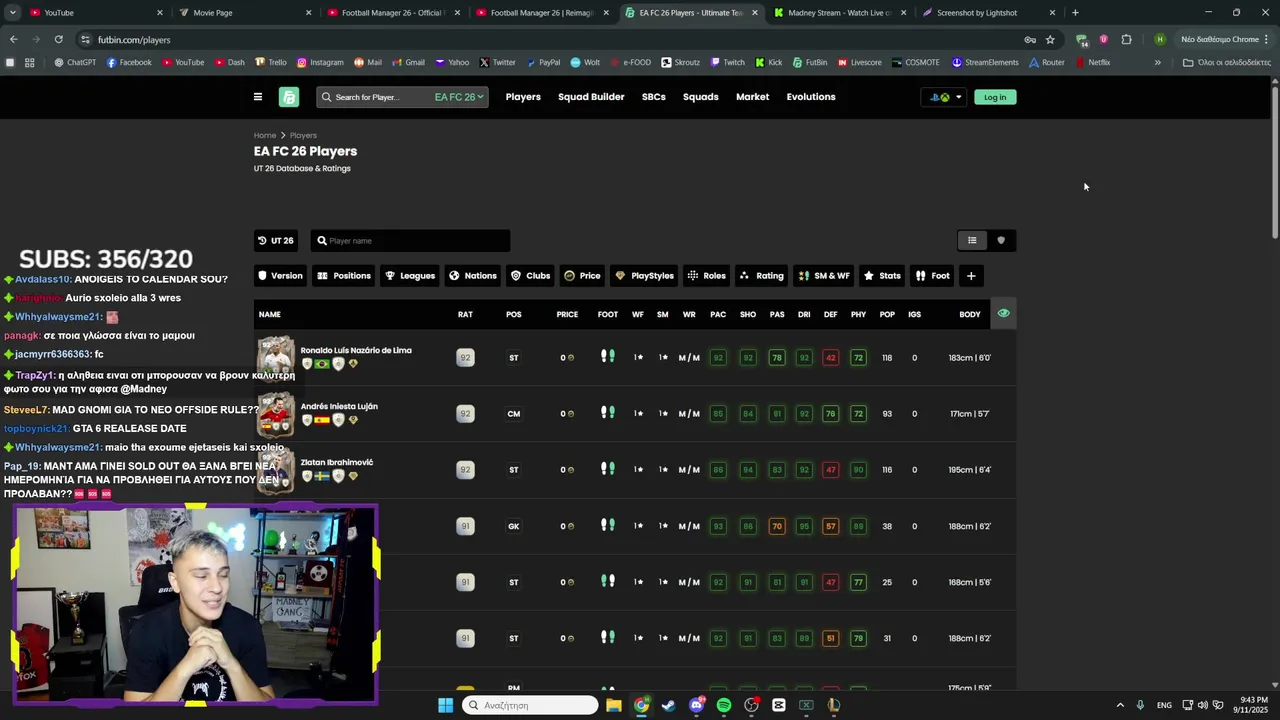Open the Chrome extensions puzzle icon
Image resolution: width=1280 pixels, height=720 pixels.
click(1127, 40)
